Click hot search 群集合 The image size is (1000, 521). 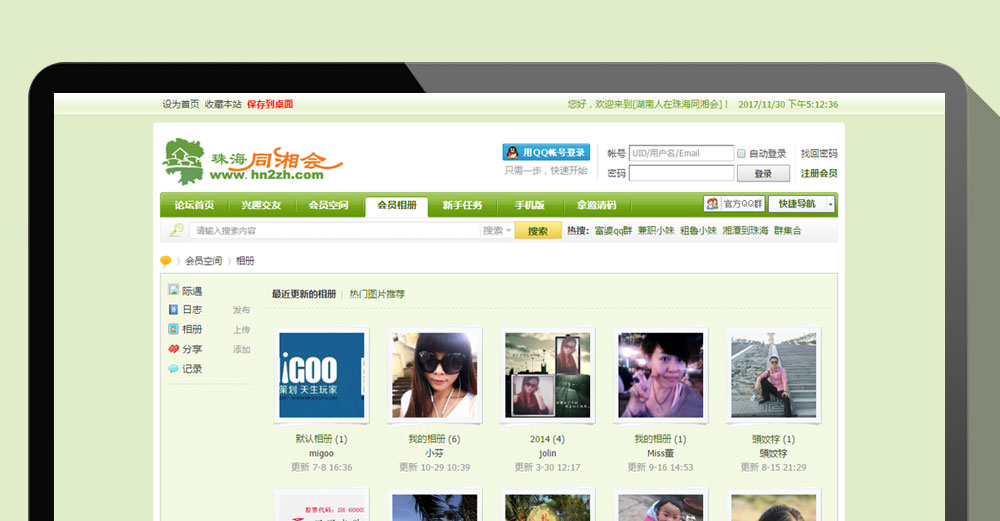tap(788, 231)
